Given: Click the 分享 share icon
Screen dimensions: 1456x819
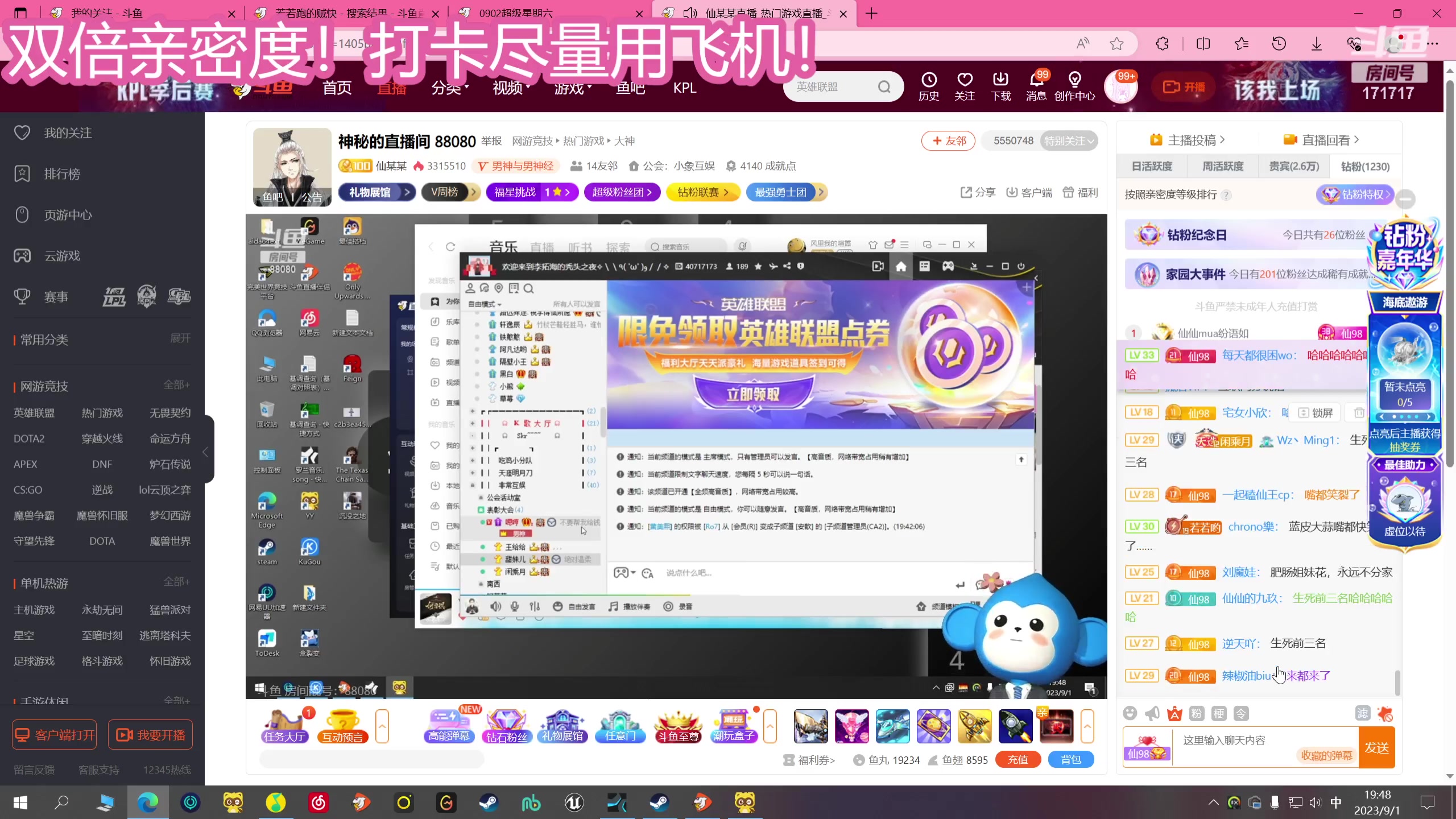Looking at the screenshot, I should pos(977,192).
